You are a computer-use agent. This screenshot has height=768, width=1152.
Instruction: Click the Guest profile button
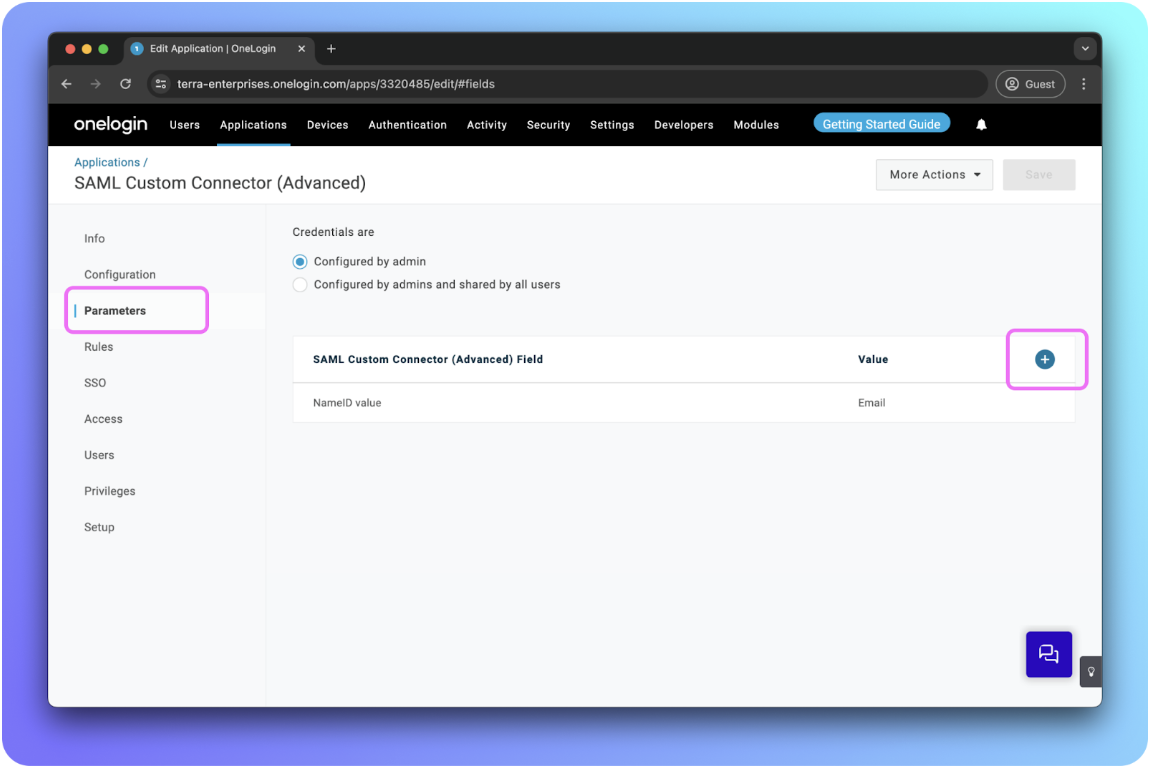(1030, 84)
